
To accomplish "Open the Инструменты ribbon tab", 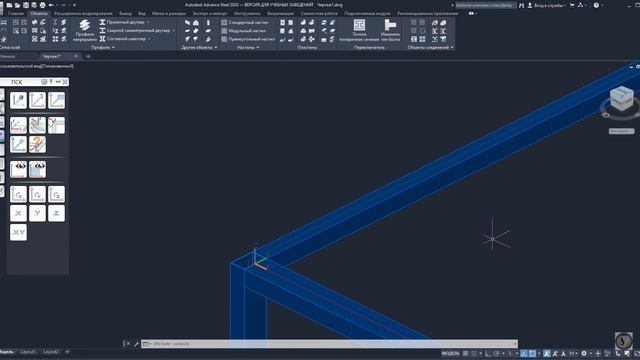I will [247, 13].
